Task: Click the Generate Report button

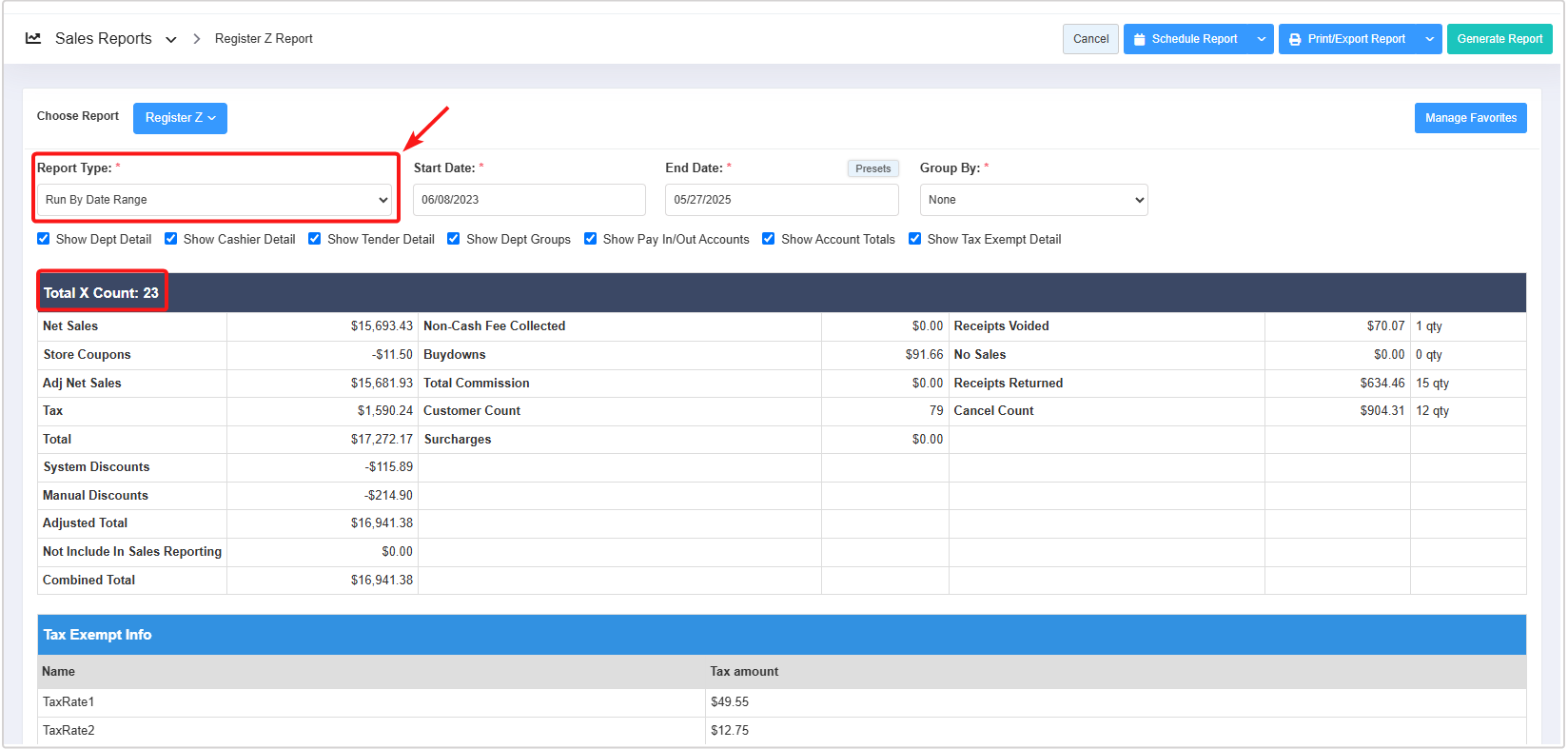Action: tap(1499, 39)
